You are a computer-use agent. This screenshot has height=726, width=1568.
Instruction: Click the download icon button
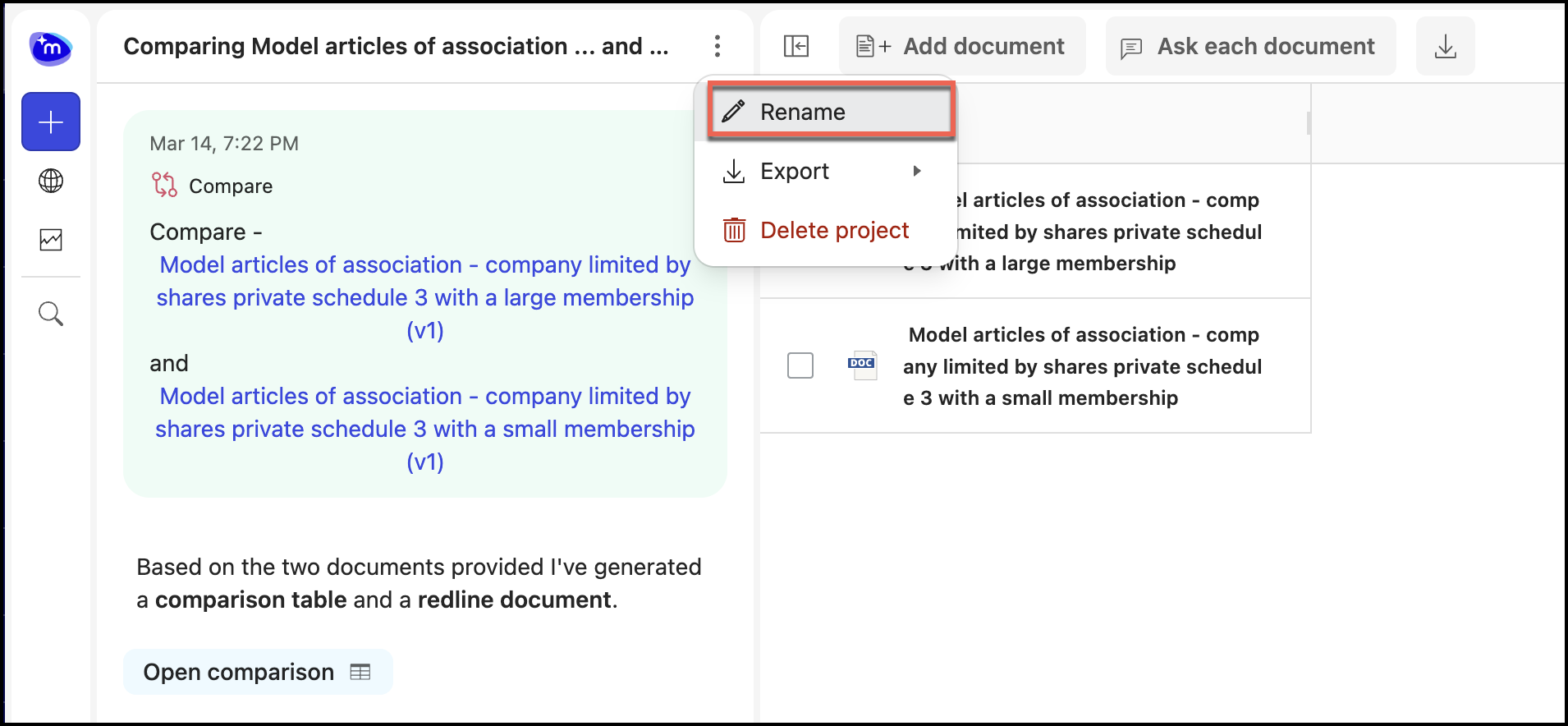click(x=1445, y=47)
